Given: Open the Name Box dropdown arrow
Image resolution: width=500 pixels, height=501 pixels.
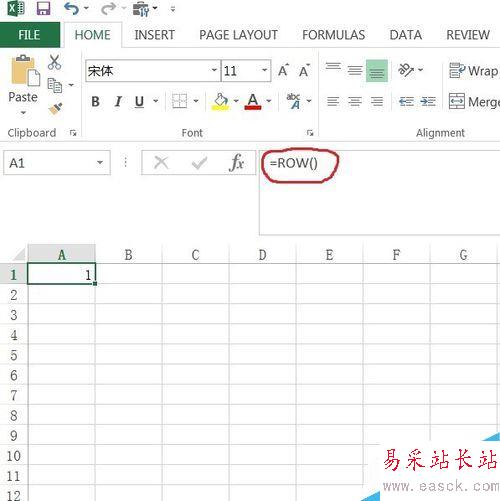Looking at the screenshot, I should pos(100,162).
